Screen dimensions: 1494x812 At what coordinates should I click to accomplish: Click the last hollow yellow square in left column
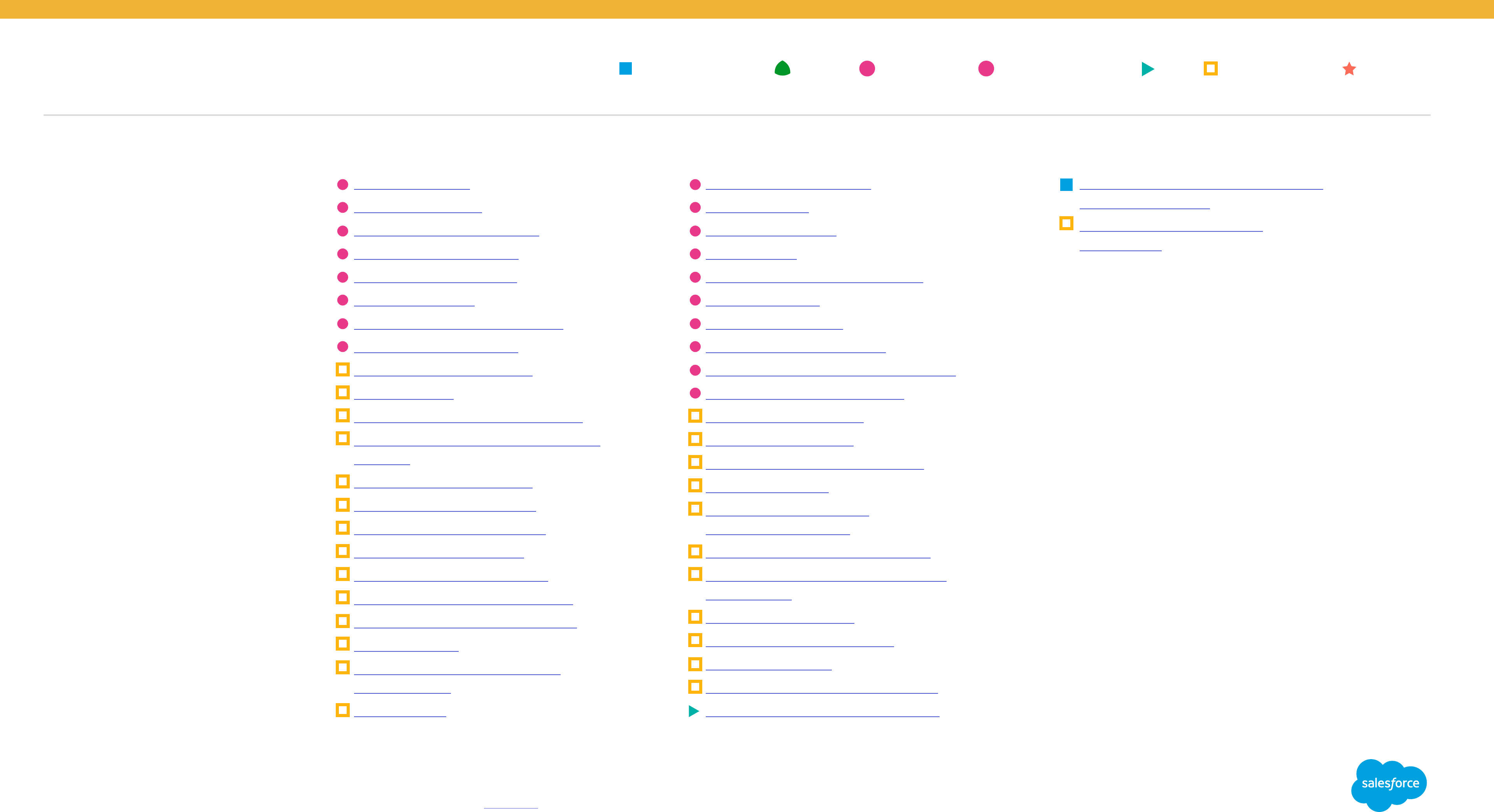point(343,710)
